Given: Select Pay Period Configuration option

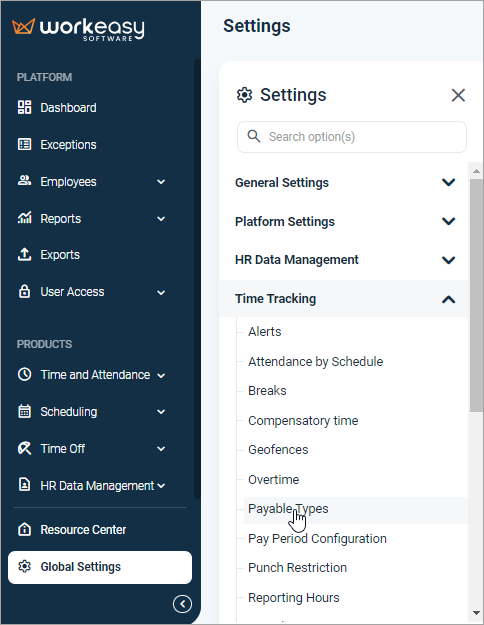Looking at the screenshot, I should click(x=317, y=539).
